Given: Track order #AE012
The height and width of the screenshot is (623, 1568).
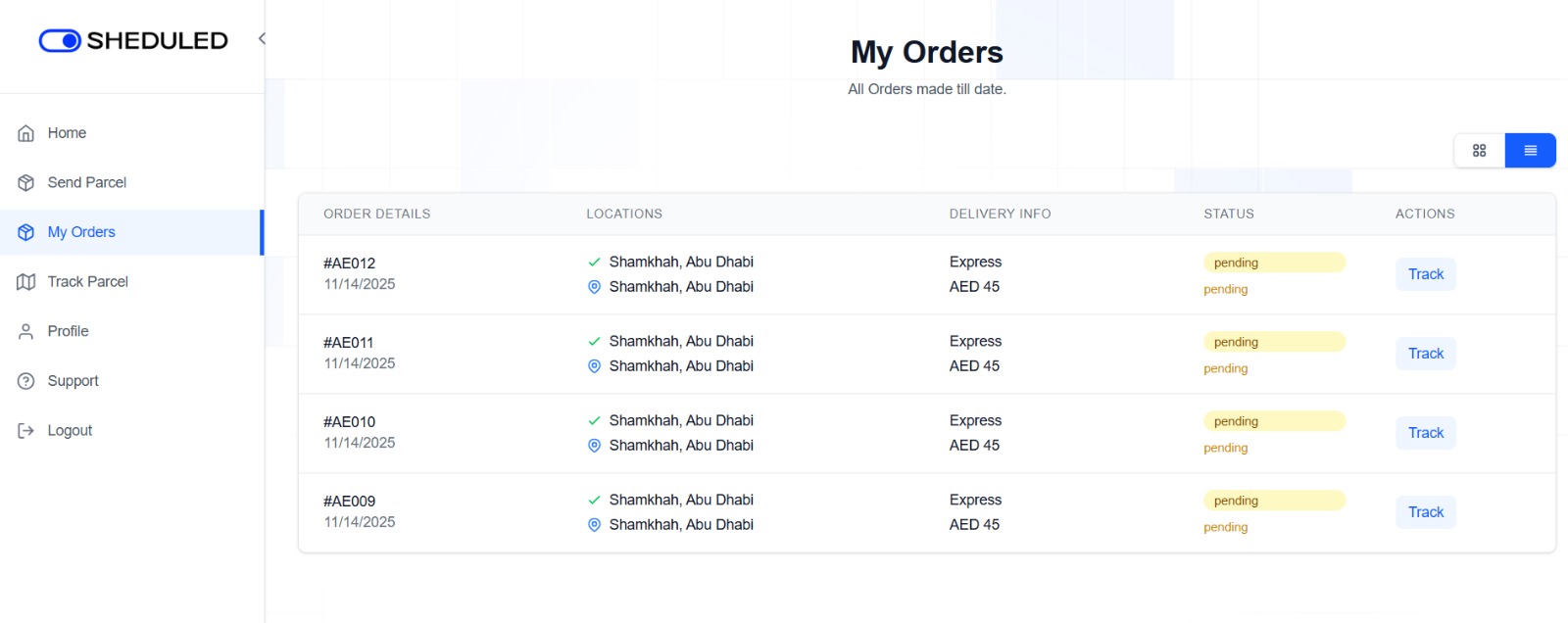Looking at the screenshot, I should pyautogui.click(x=1425, y=274).
